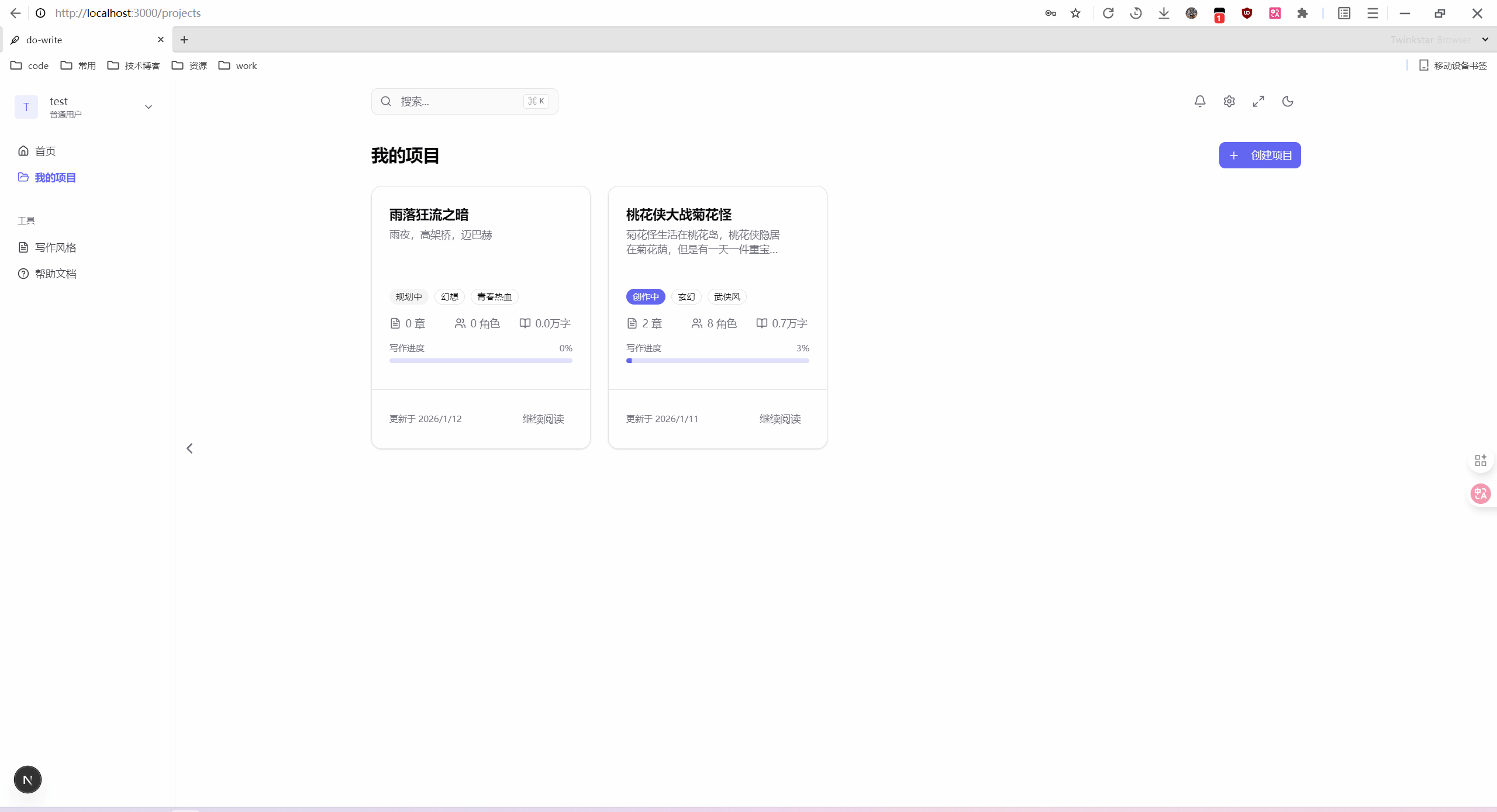Click the fullscreen expand arrows icon
Viewport: 1497px width, 812px height.
tap(1258, 101)
